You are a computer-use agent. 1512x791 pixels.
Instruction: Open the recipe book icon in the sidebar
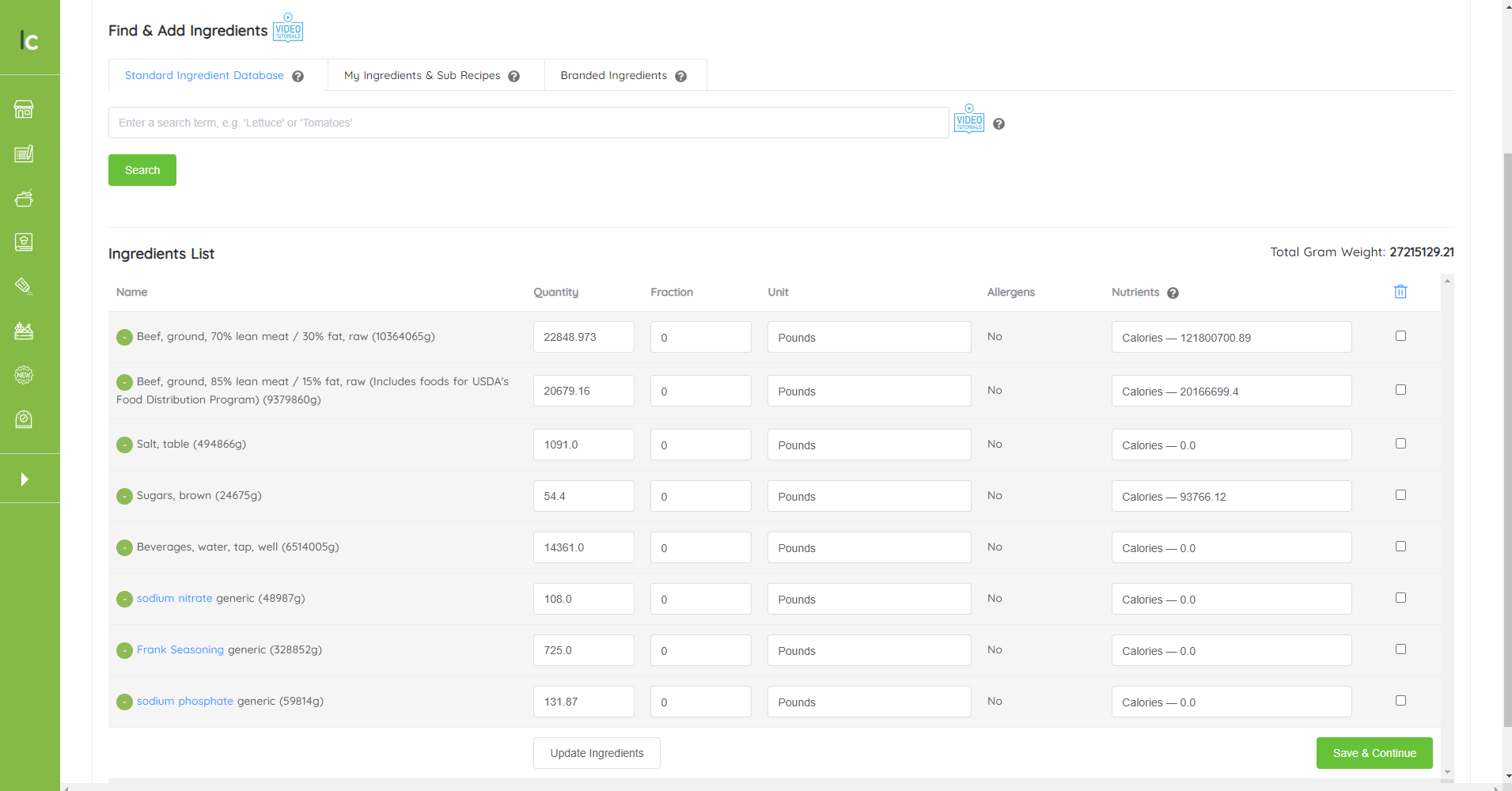pyautogui.click(x=24, y=242)
